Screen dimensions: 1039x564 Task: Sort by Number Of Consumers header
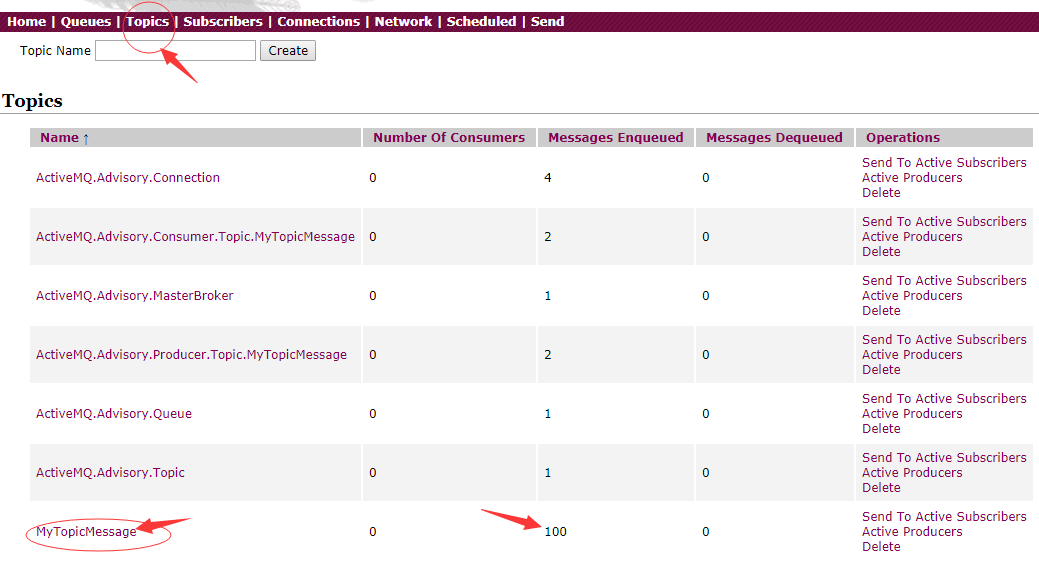(449, 137)
